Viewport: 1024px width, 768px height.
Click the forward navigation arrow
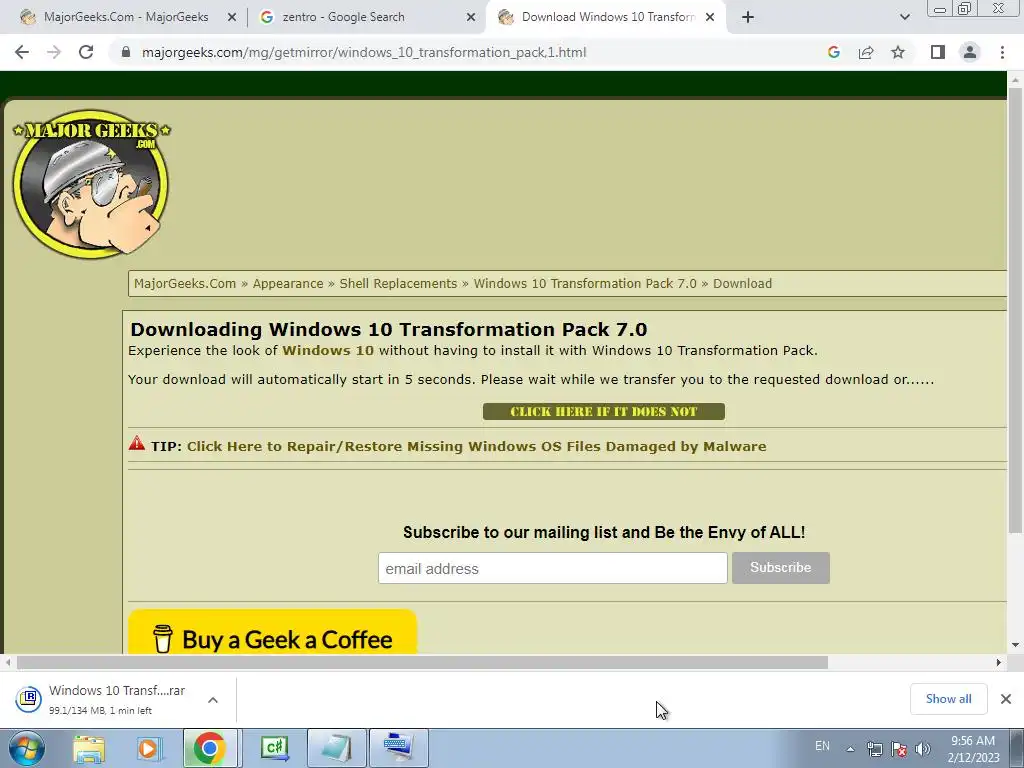[x=54, y=52]
